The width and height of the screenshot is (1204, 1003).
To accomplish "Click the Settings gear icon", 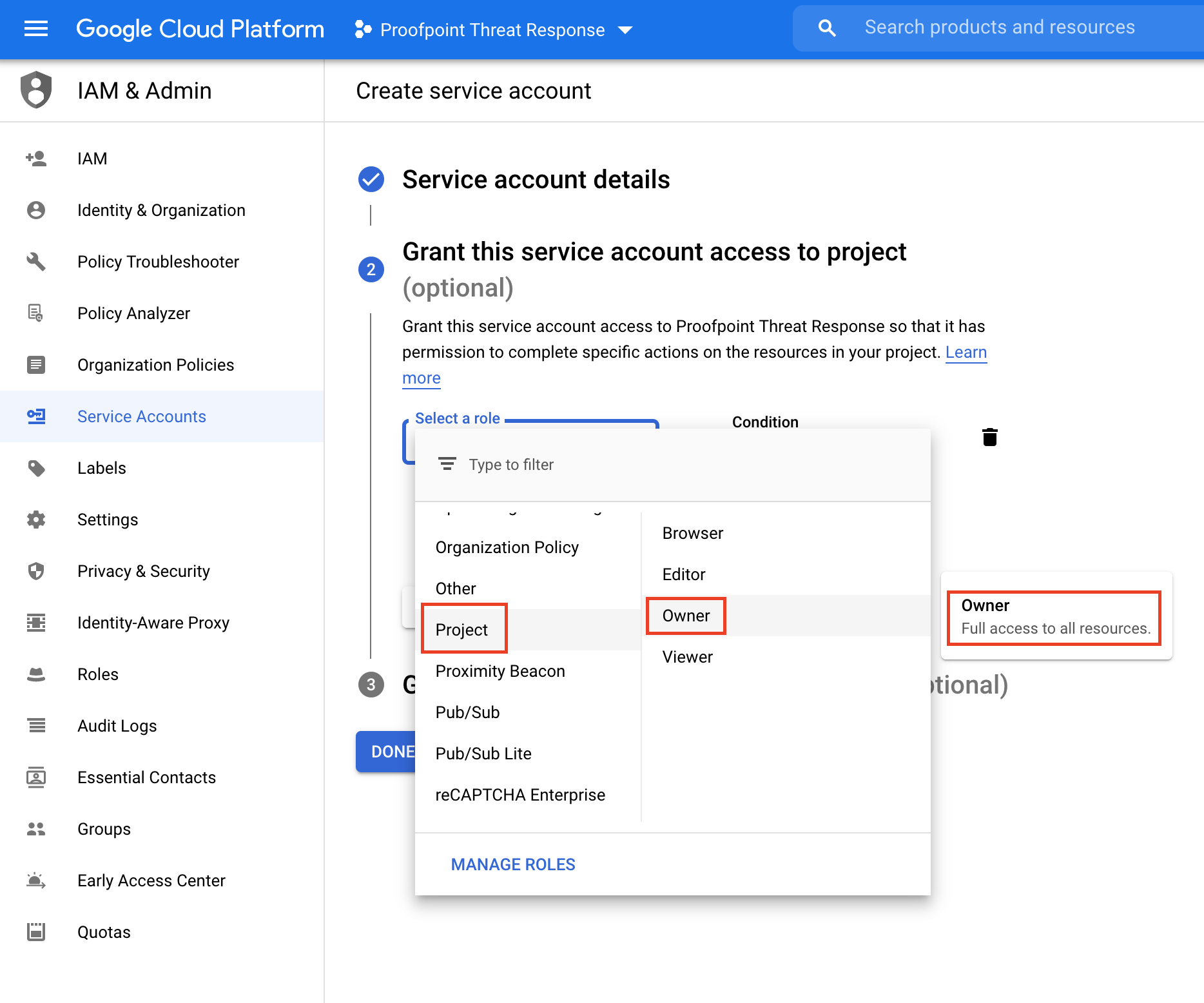I will tap(36, 520).
